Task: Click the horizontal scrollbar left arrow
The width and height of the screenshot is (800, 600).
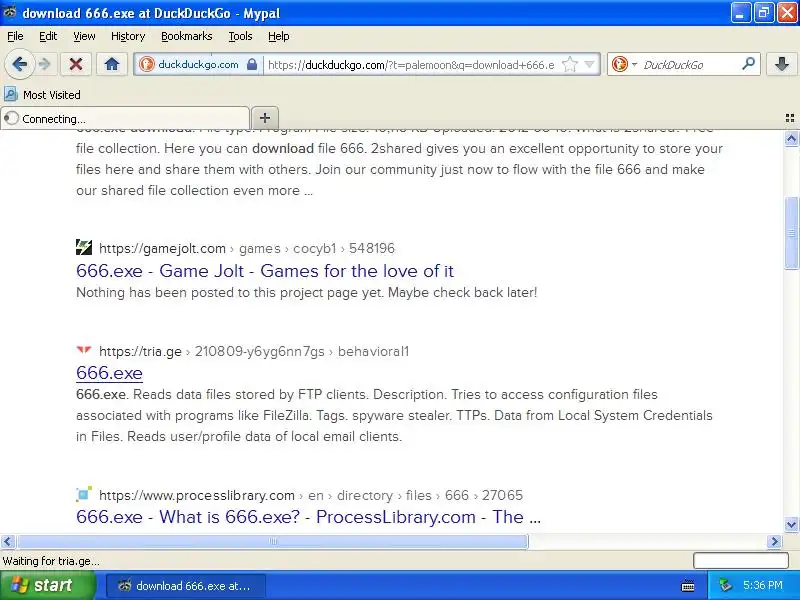Action: 8,541
